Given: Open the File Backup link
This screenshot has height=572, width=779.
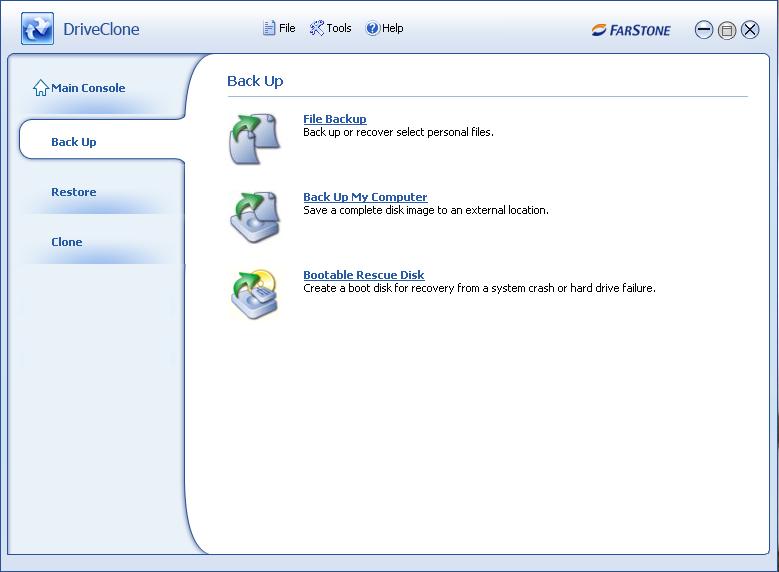Looking at the screenshot, I should click(x=335, y=119).
